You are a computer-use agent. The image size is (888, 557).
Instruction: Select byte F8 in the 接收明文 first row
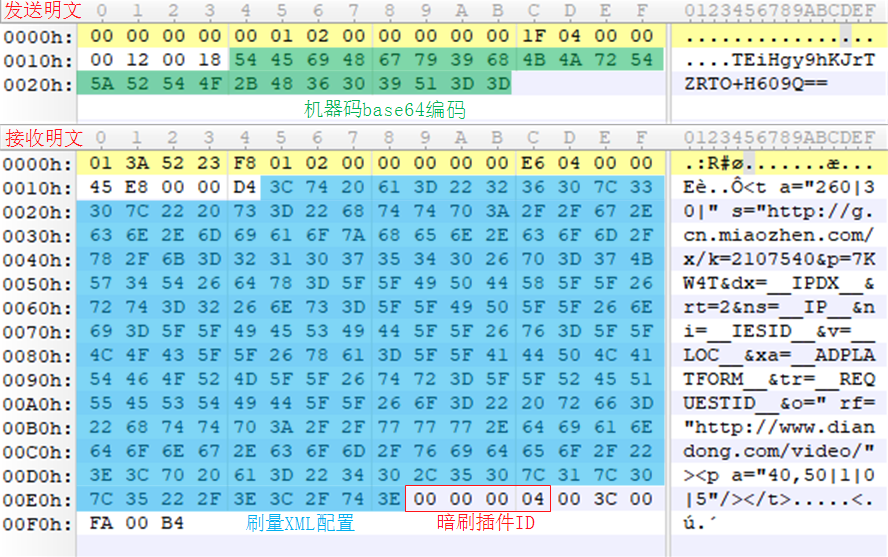(245, 163)
